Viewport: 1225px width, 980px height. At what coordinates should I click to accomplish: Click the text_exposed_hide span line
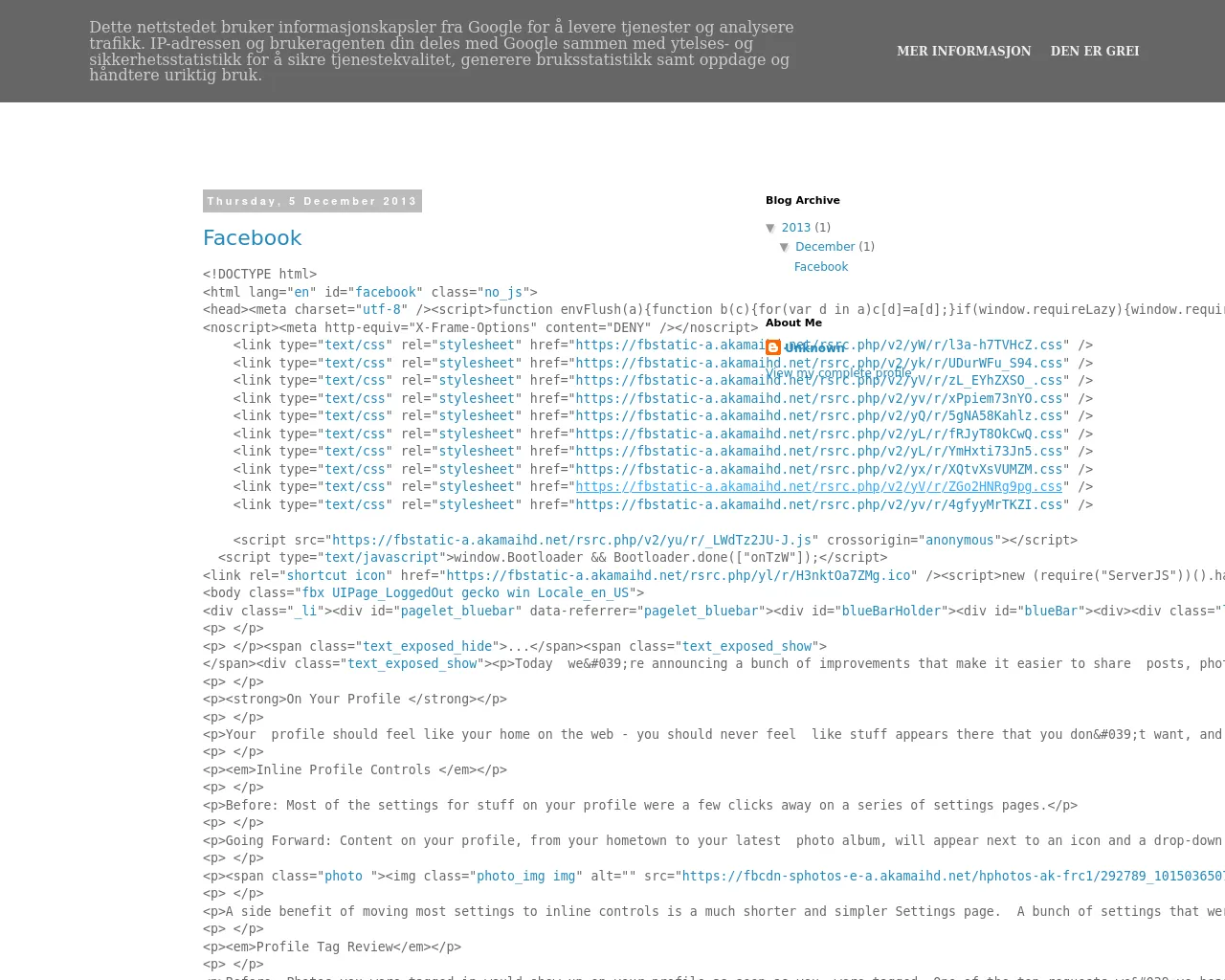pyautogui.click(x=515, y=646)
